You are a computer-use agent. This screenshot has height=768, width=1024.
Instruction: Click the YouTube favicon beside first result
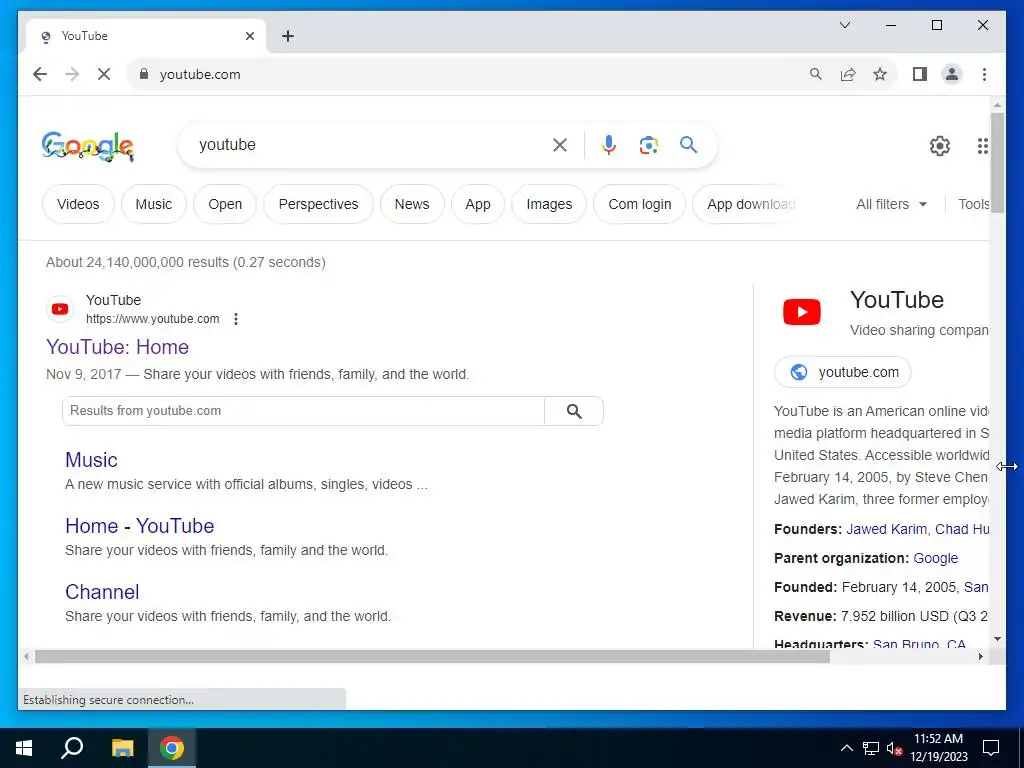tap(60, 309)
